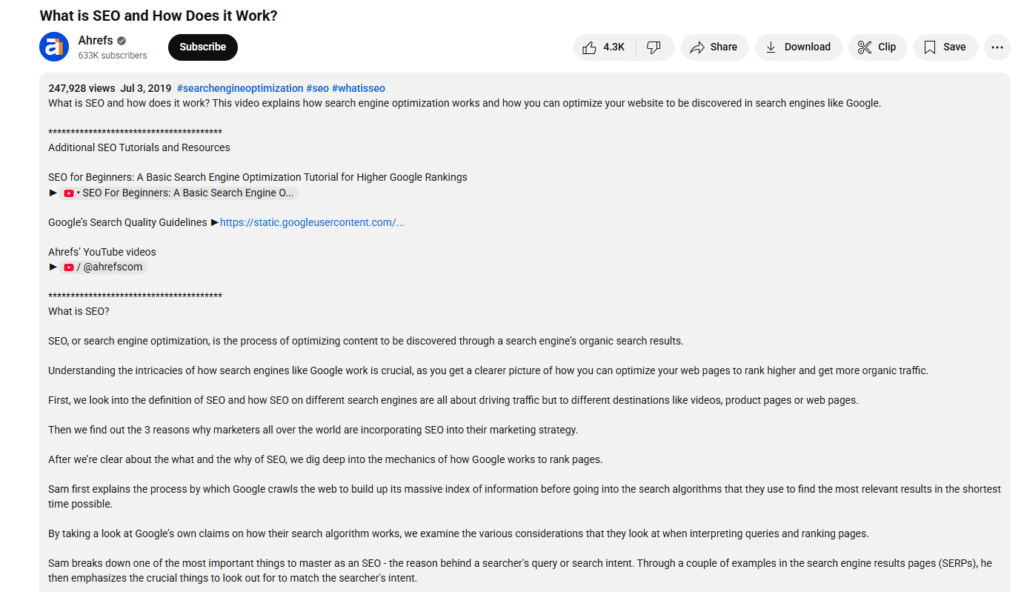Subscribe to the Ahrefs channel
This screenshot has height=592, width=1024.
pos(202,47)
